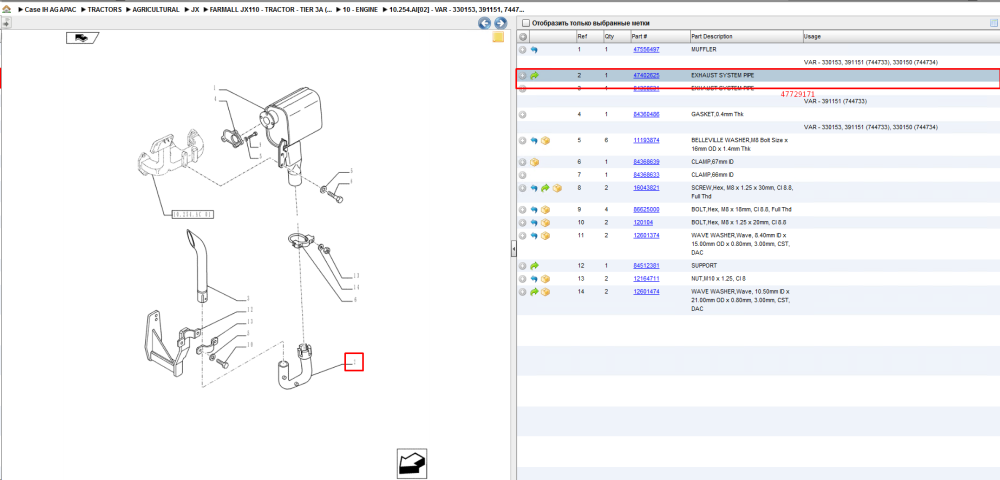Click green arrow icon on SUPPORT row
This screenshot has height=480, width=1000.
534,266
